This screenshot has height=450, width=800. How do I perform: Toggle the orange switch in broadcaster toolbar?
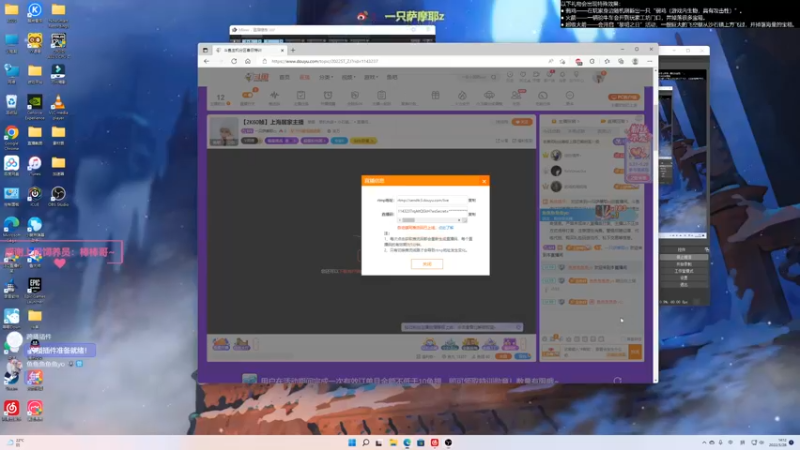click(247, 95)
